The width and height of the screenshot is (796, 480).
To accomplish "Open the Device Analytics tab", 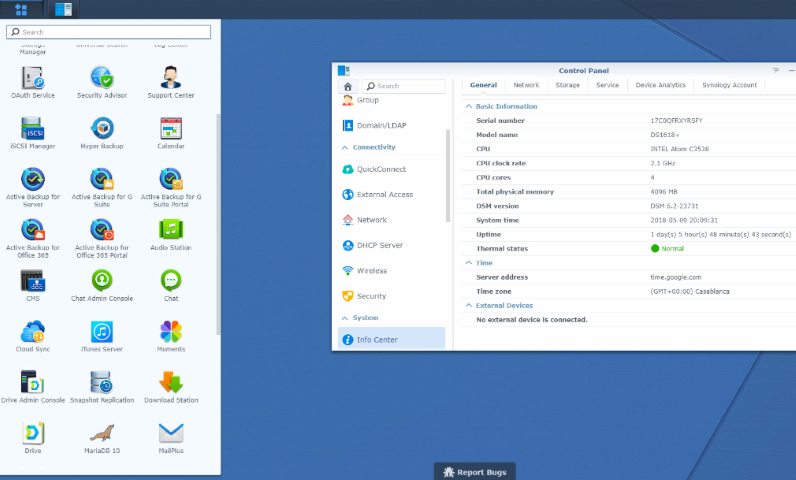I will 660,85.
